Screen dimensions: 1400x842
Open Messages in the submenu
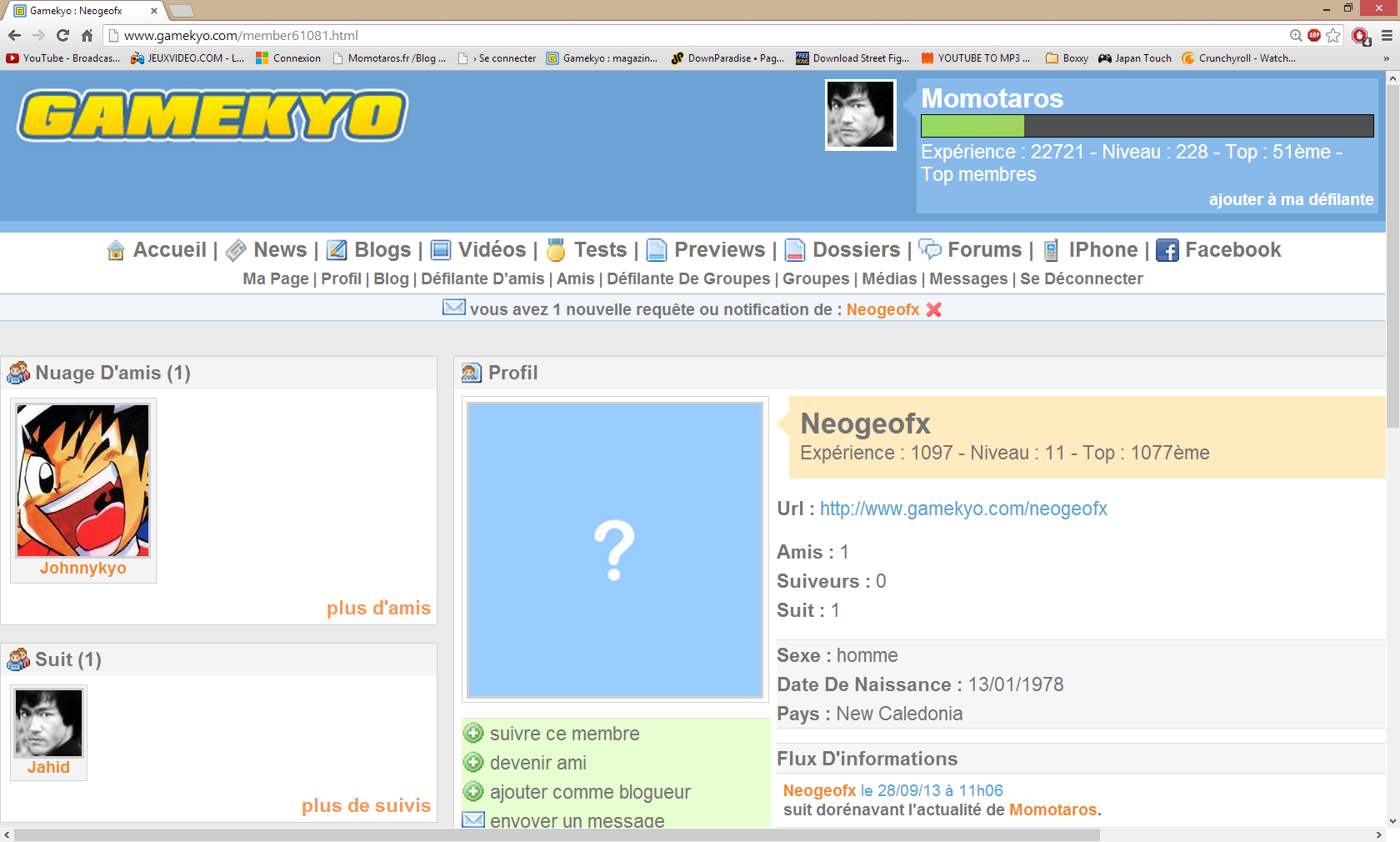tap(968, 279)
